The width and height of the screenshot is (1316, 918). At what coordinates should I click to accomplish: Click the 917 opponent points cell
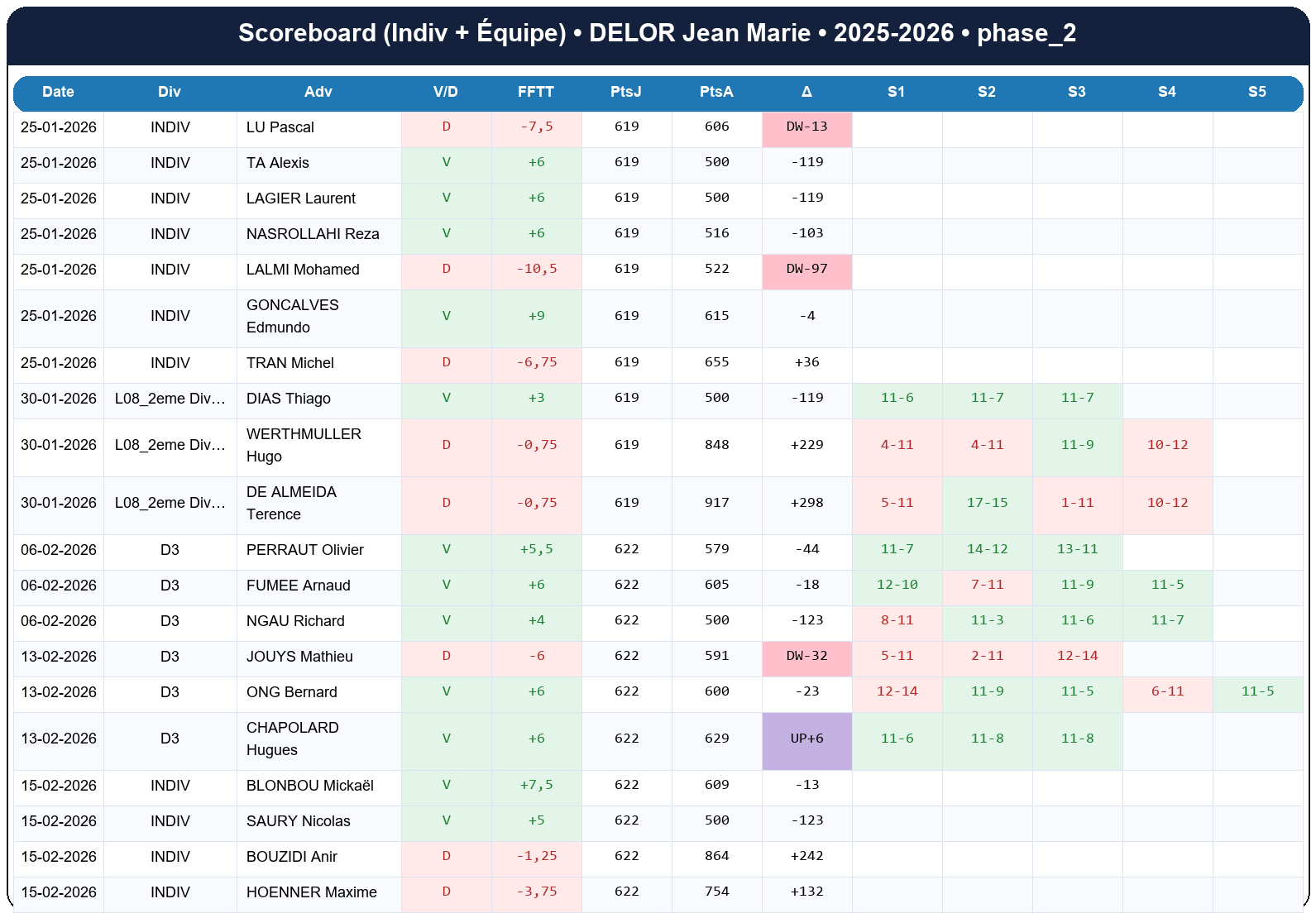(x=716, y=503)
